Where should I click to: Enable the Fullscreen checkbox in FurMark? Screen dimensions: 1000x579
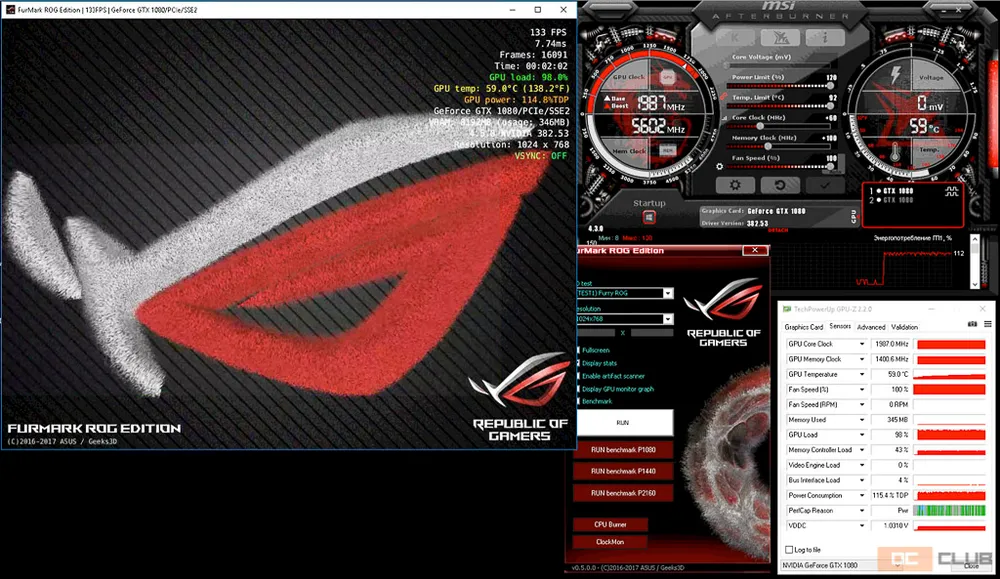578,349
